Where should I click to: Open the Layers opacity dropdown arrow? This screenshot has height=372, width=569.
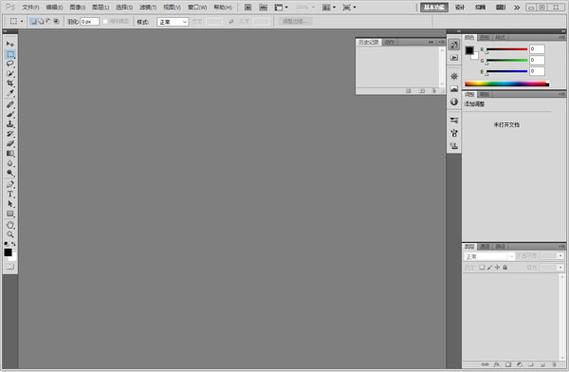click(x=561, y=256)
